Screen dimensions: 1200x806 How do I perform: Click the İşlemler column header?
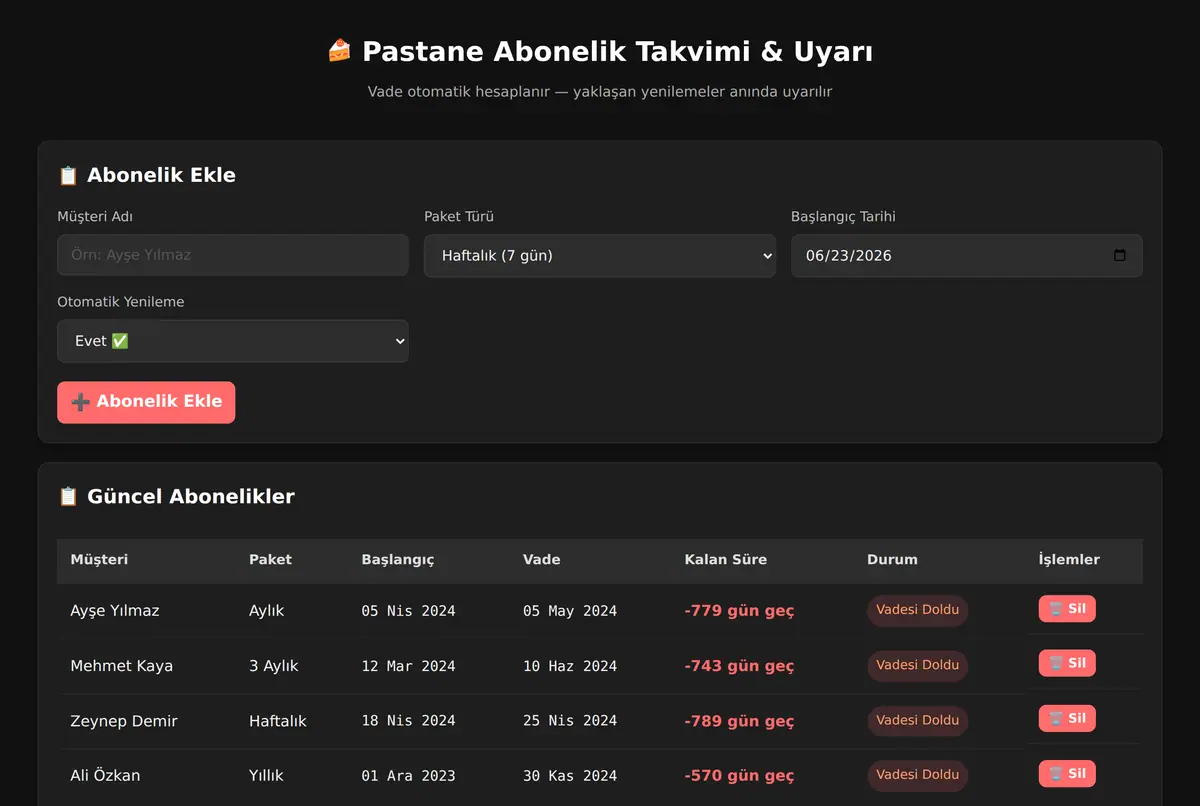coord(1069,560)
